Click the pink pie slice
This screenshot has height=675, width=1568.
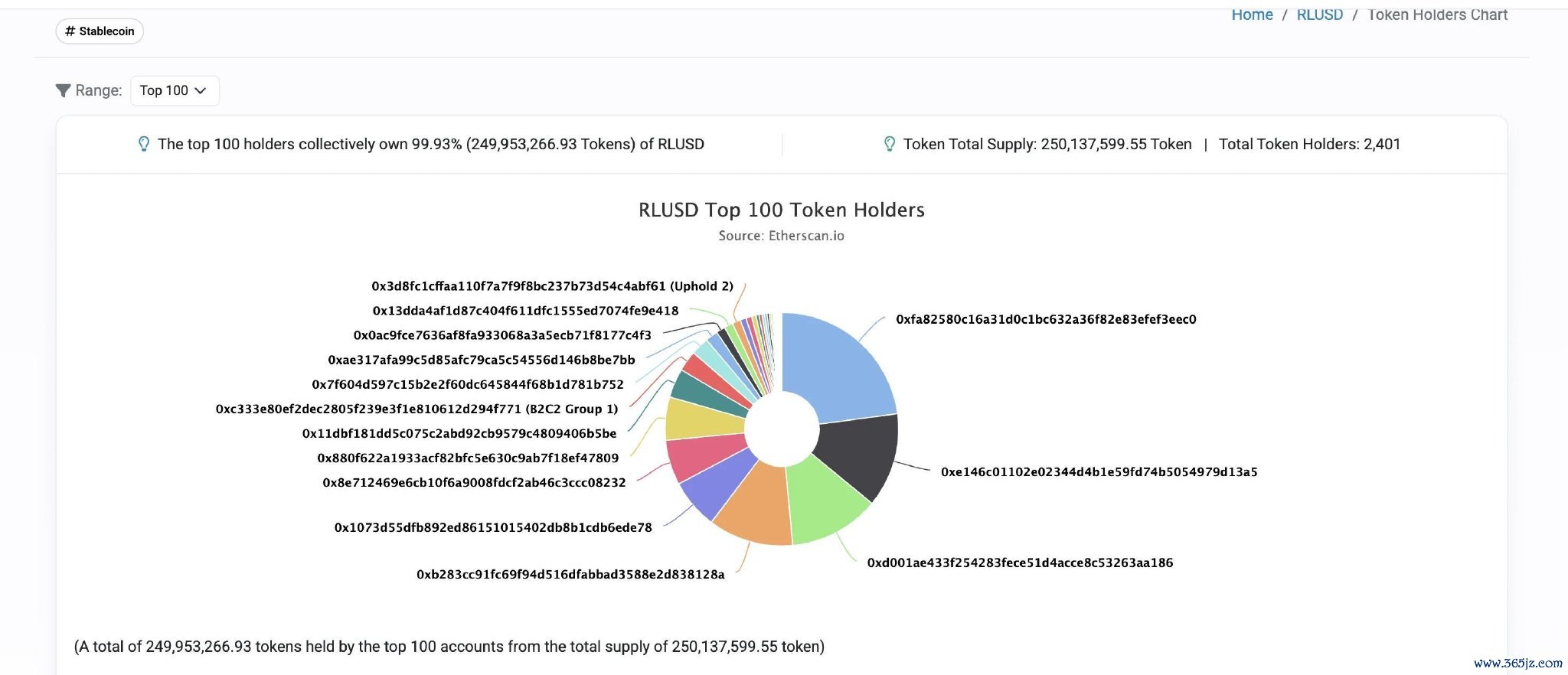(x=701, y=455)
